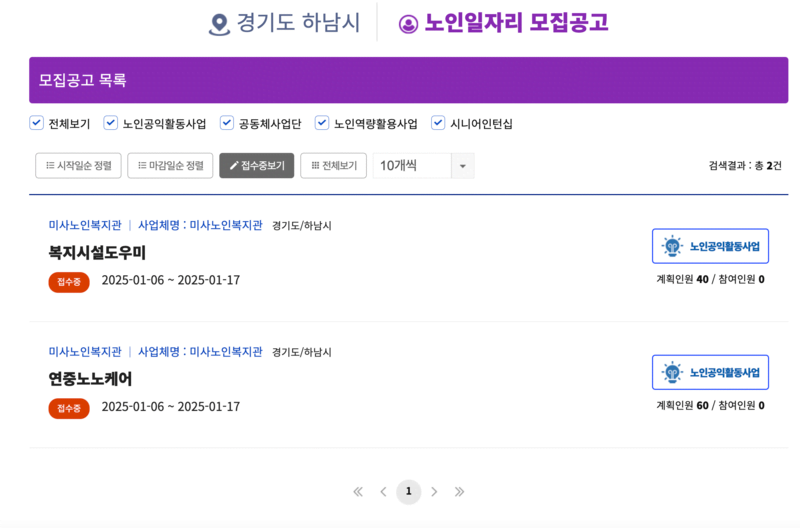Go to next page arrow
800x528 pixels.
point(434,492)
